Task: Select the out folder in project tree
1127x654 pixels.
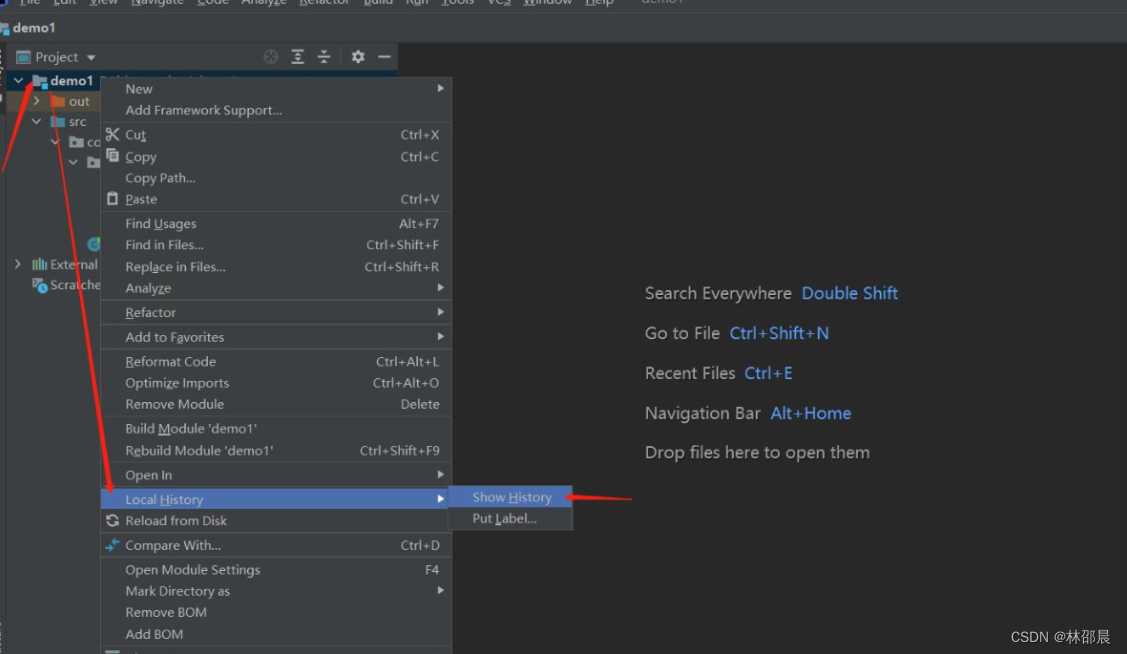Action: coord(79,101)
